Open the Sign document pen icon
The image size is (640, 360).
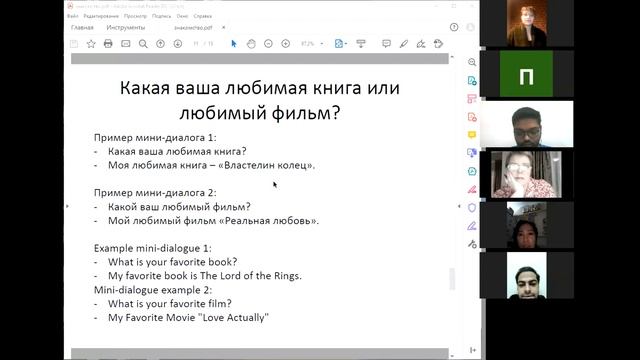421,44
